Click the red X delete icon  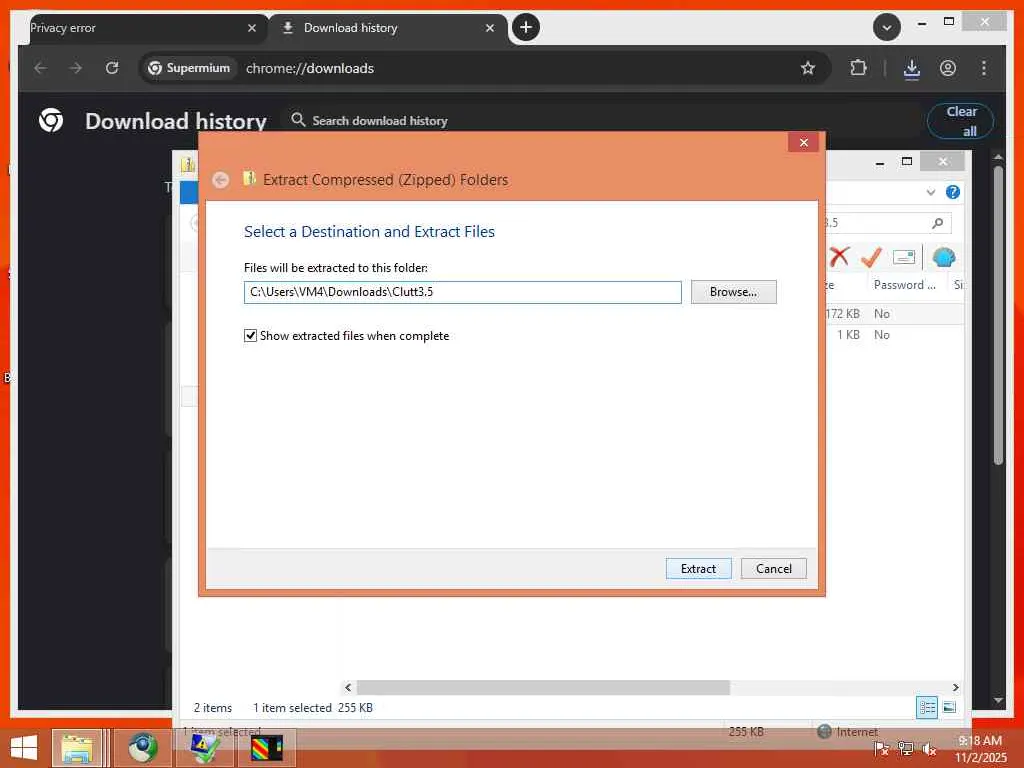pos(839,257)
